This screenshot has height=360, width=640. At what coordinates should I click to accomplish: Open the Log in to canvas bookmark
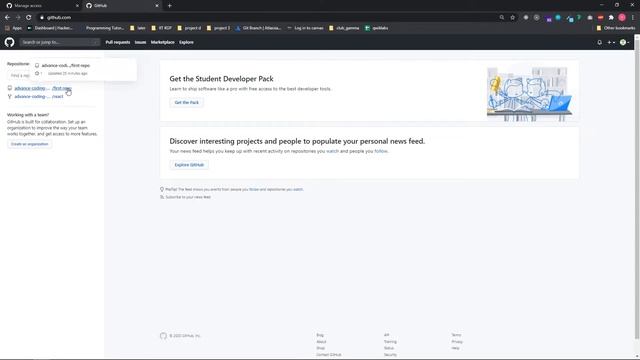[x=305, y=28]
